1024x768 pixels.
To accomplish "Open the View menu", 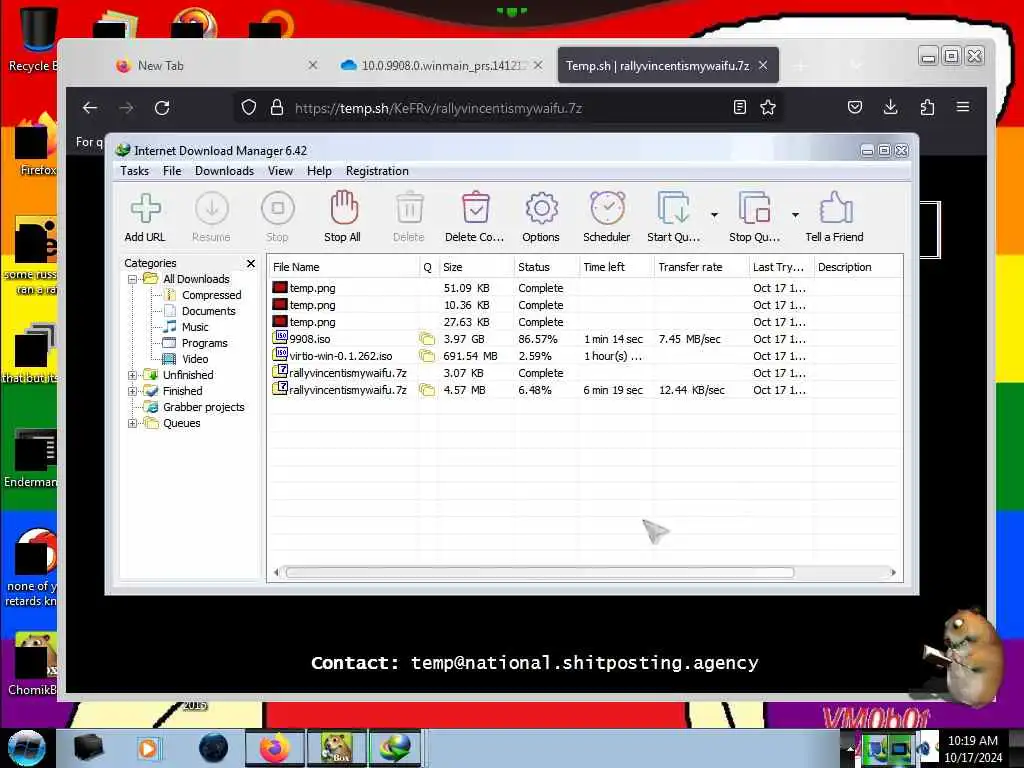I will point(280,171).
